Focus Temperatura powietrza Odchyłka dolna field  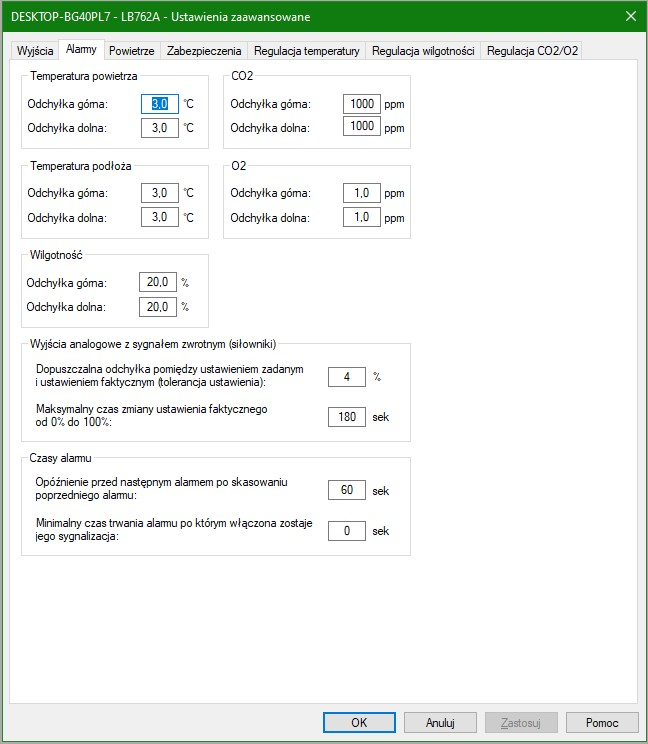(160, 128)
